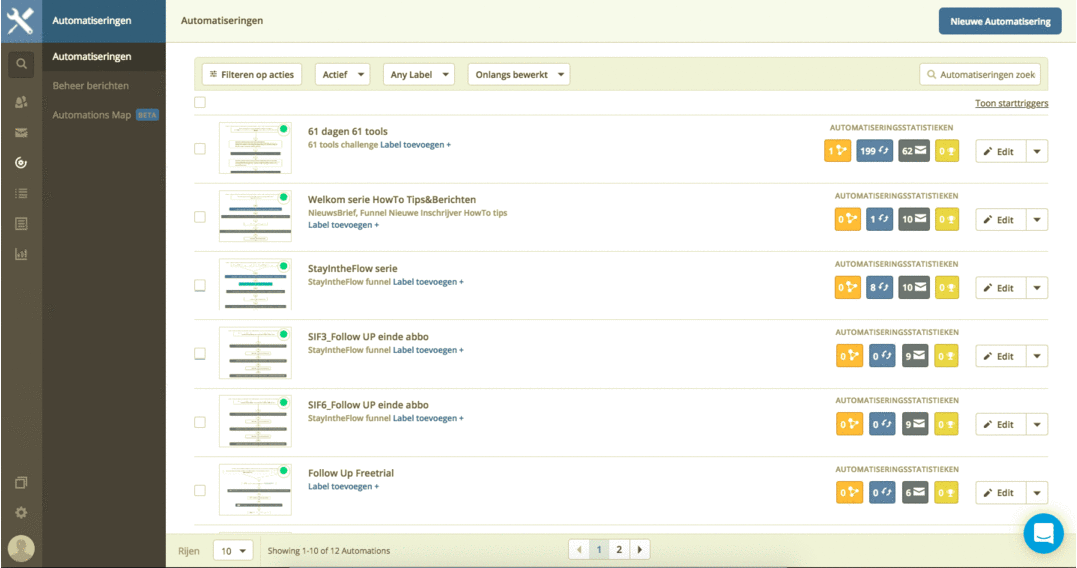Go to Automations Map menu item

coord(92,115)
